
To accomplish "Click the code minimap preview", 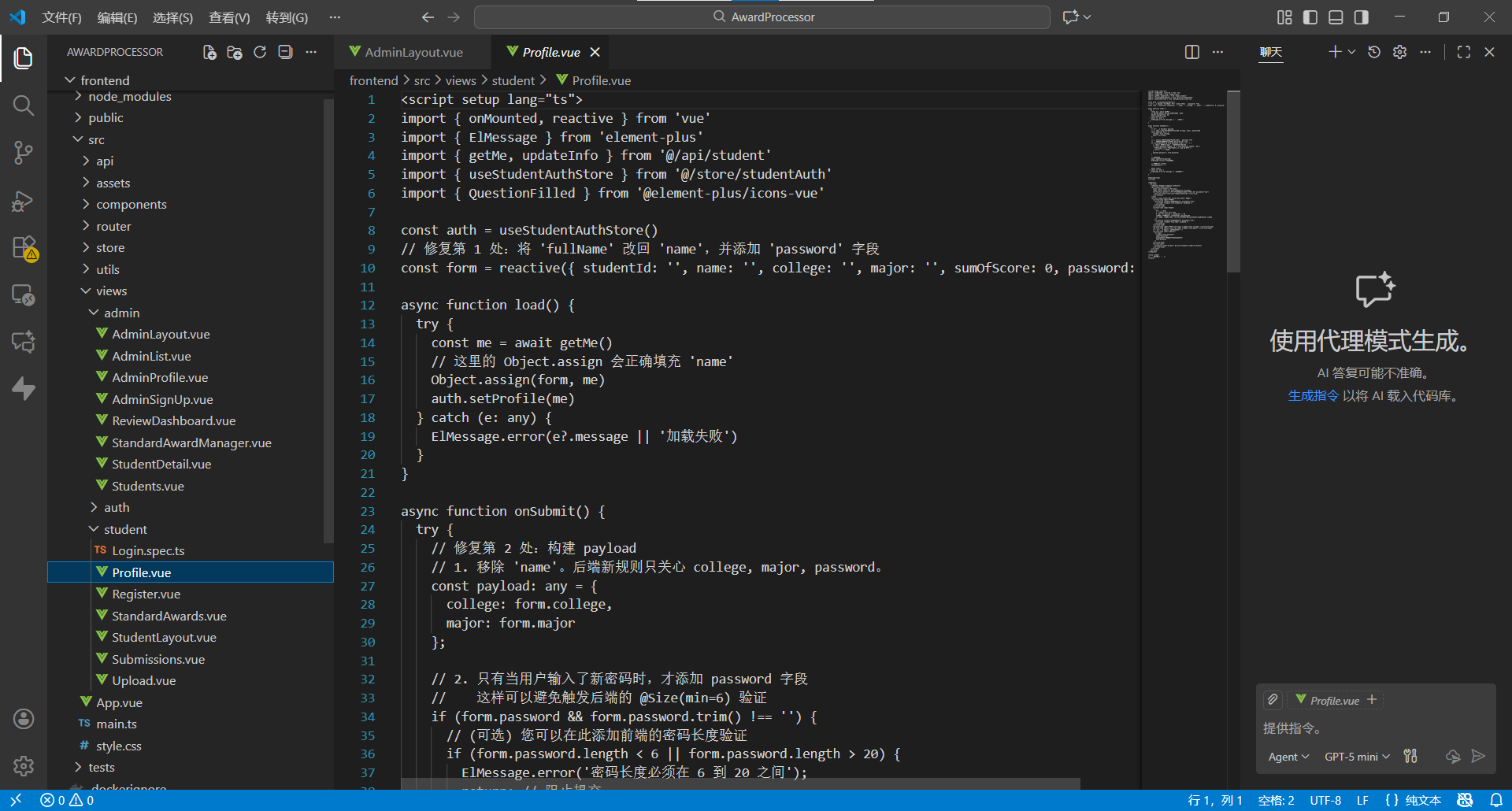I will click(x=1186, y=173).
